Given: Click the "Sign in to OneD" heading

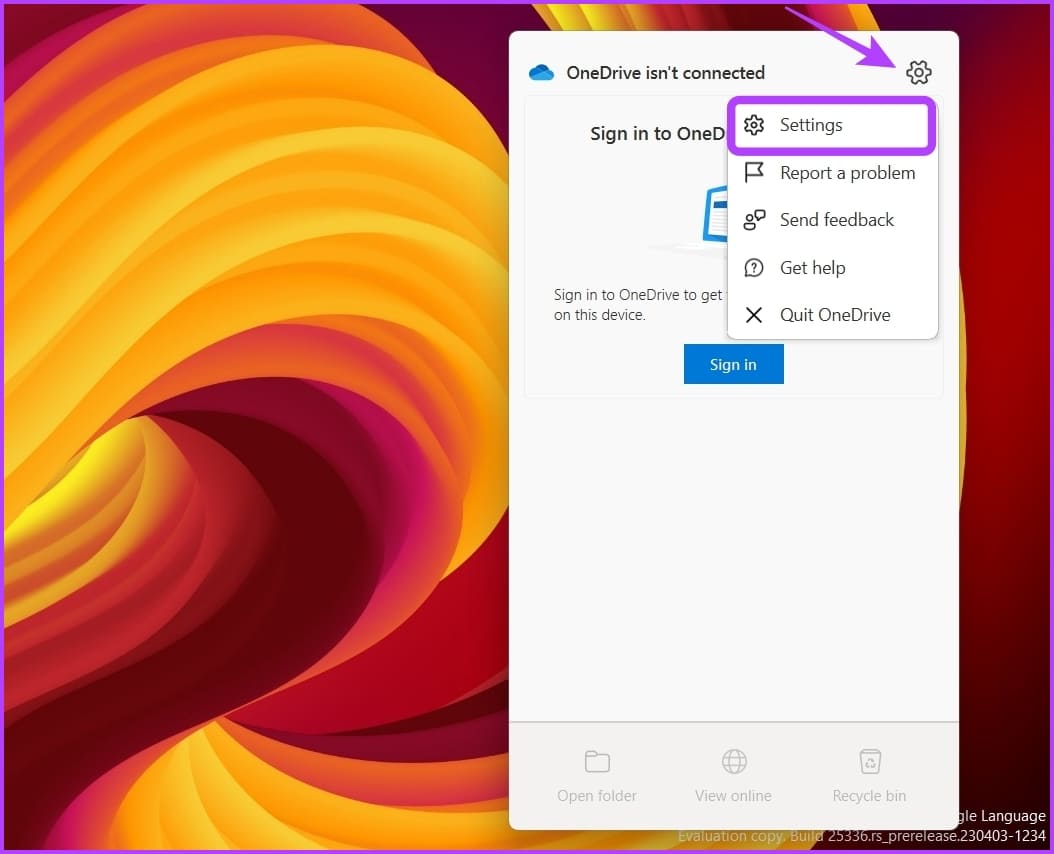Looking at the screenshot, I should pos(658,134).
